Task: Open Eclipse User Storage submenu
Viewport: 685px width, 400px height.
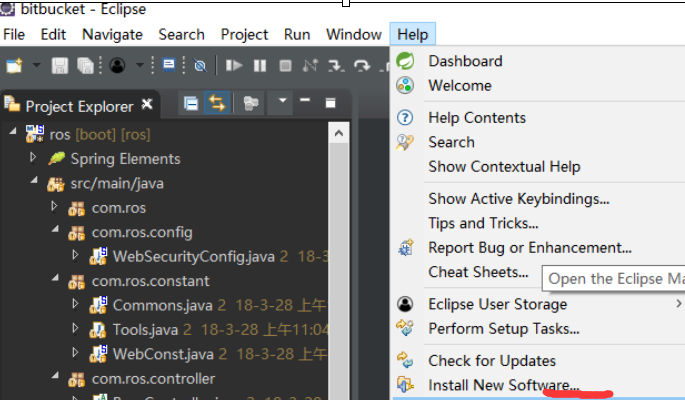Action: pyautogui.click(x=537, y=304)
